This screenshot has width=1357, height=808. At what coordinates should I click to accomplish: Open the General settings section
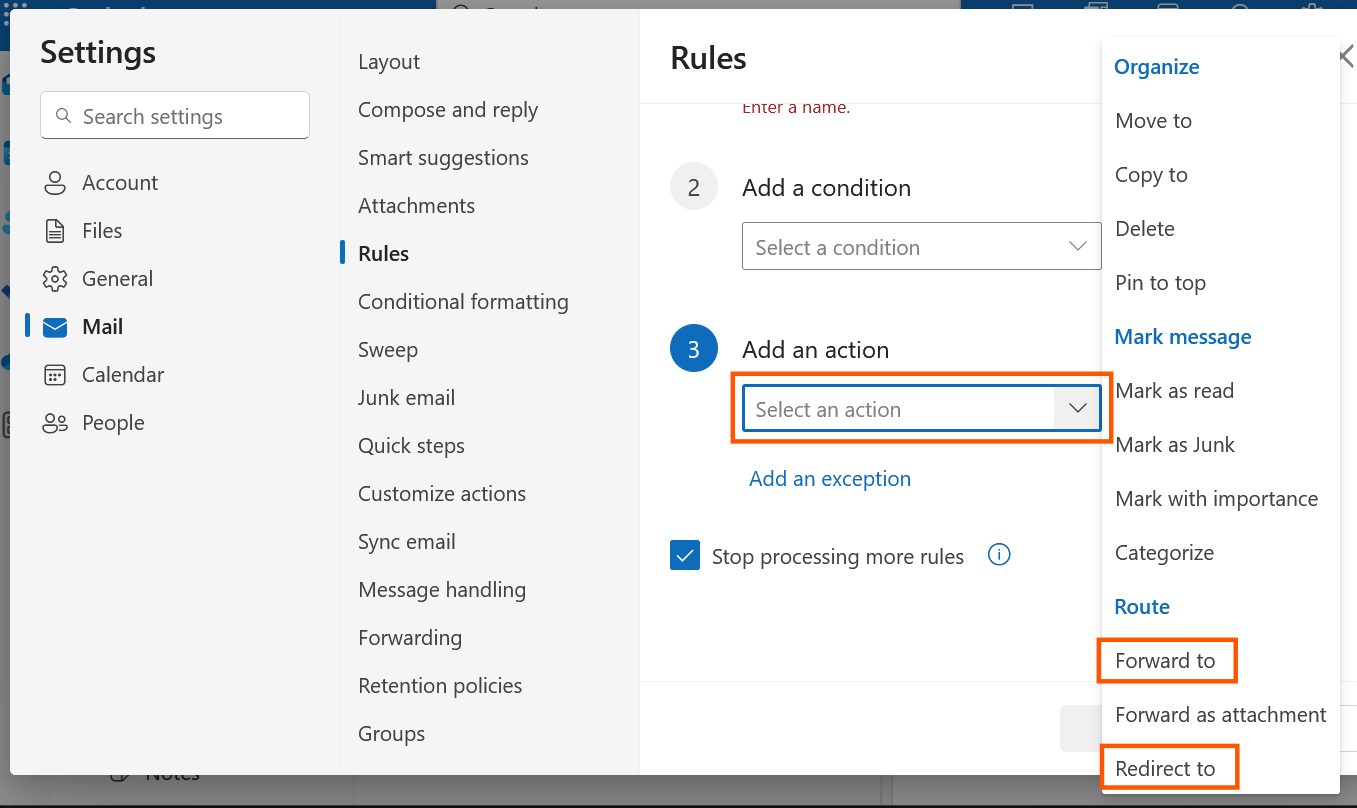click(117, 279)
